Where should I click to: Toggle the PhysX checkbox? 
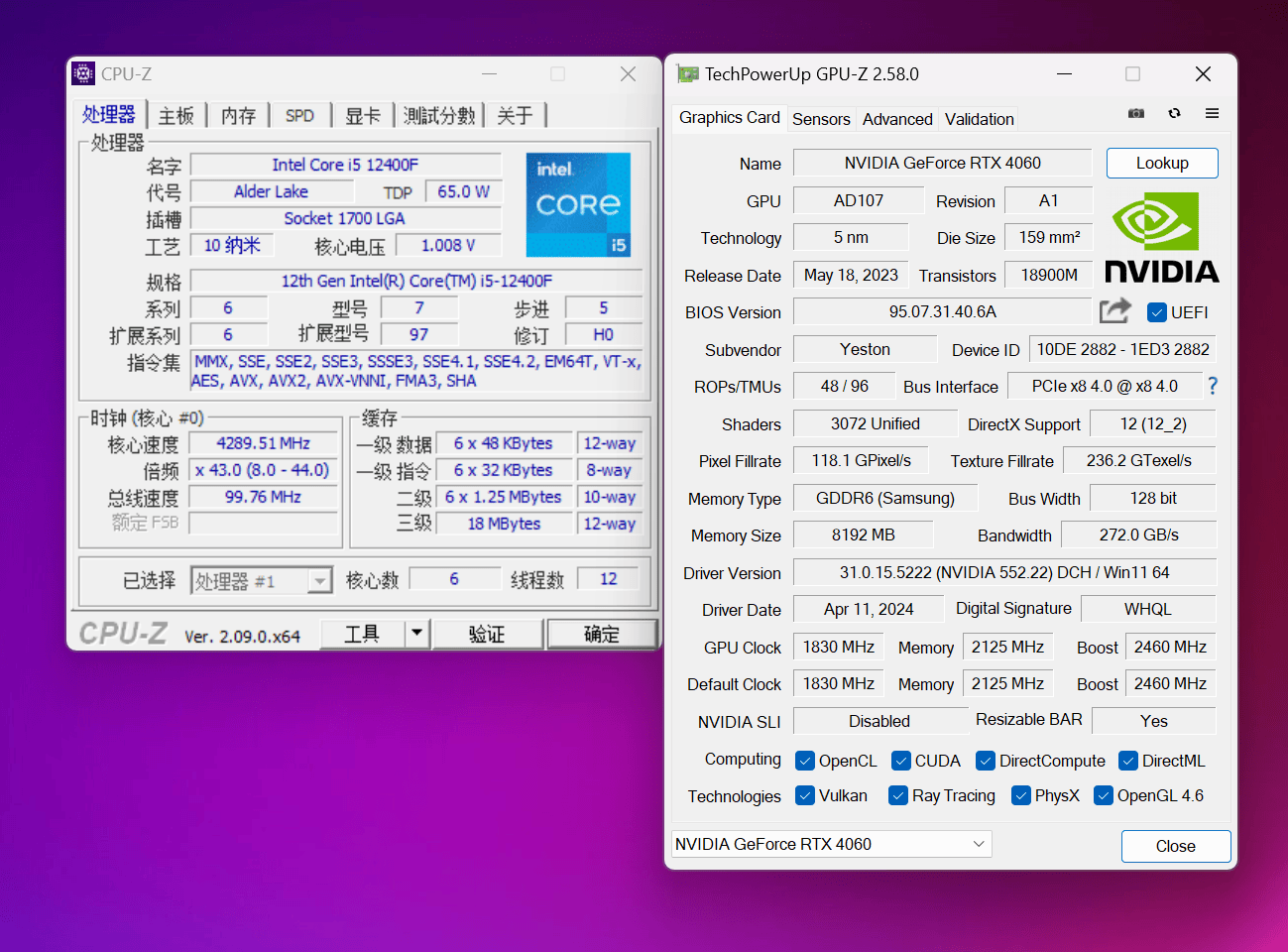1021,795
